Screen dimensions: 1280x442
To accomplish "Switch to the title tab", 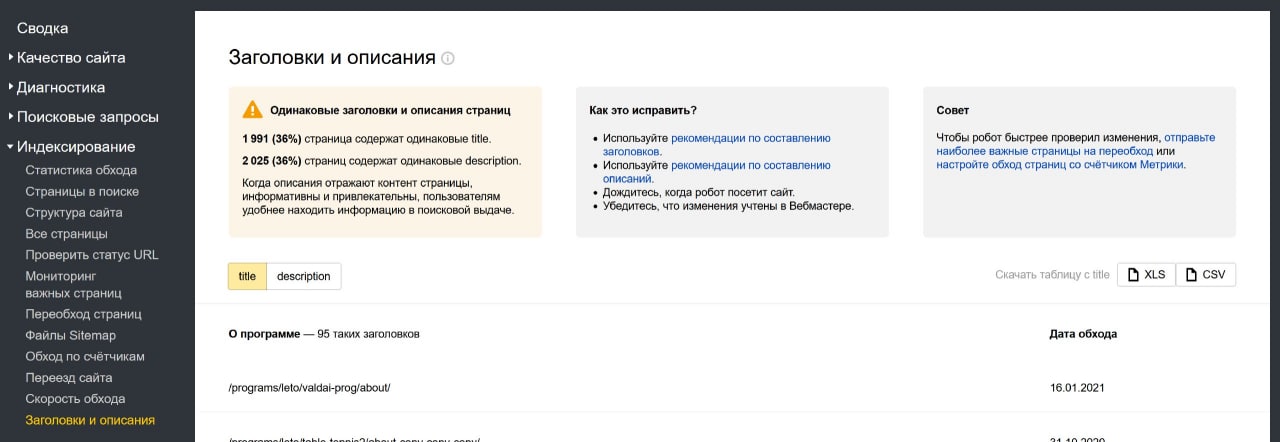I will click(x=247, y=276).
